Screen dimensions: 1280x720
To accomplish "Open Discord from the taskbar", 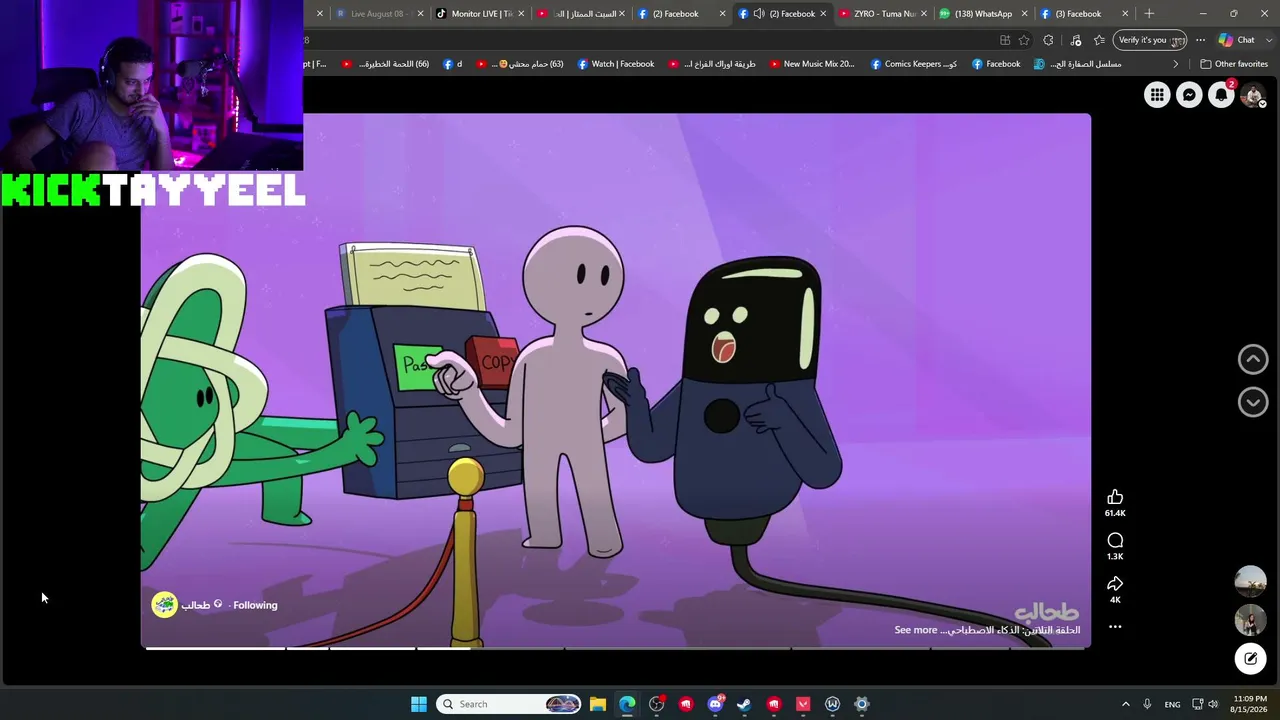I will coord(715,704).
